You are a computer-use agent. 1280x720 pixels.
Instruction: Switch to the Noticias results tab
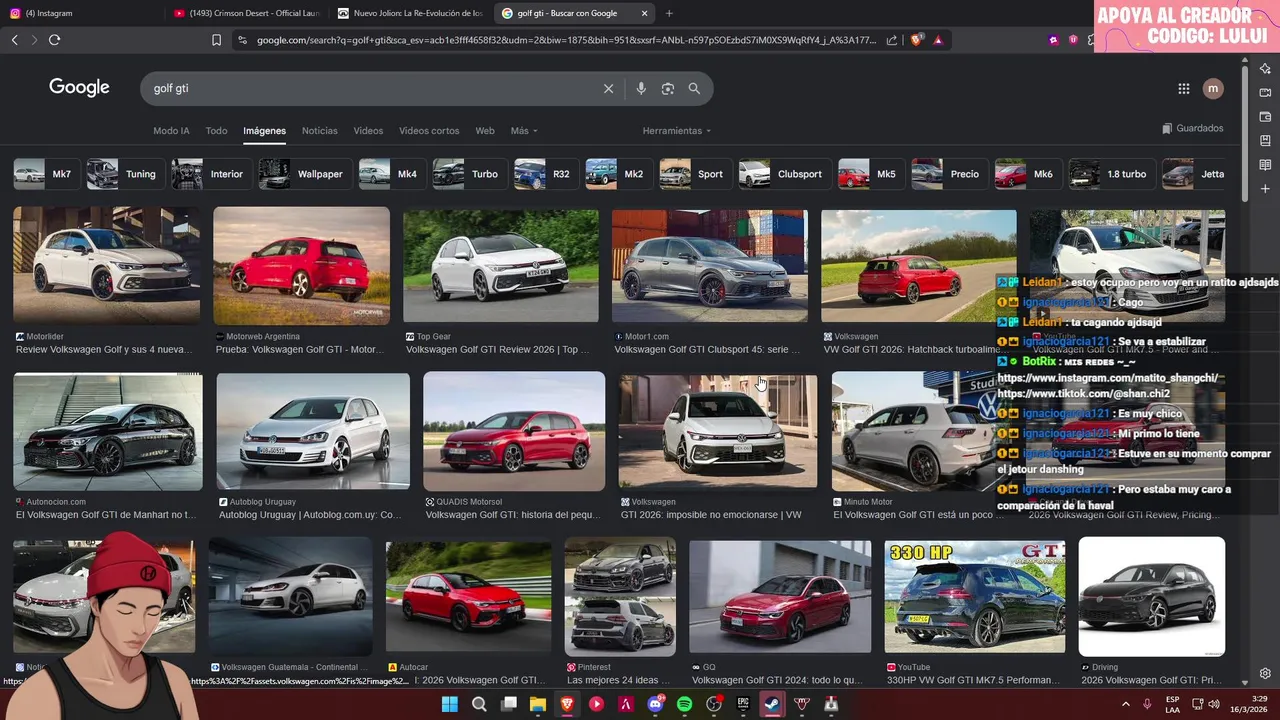click(320, 131)
